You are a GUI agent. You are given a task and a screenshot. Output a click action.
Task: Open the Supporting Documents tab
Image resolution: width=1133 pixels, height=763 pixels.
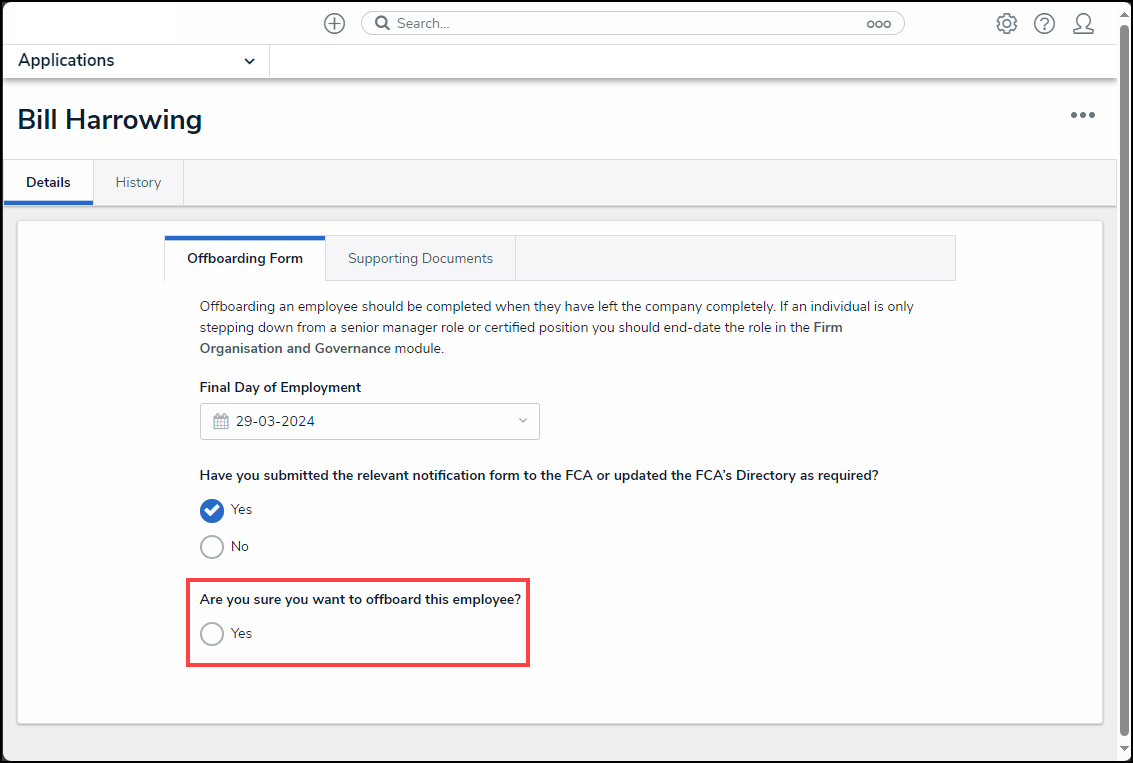pos(420,258)
